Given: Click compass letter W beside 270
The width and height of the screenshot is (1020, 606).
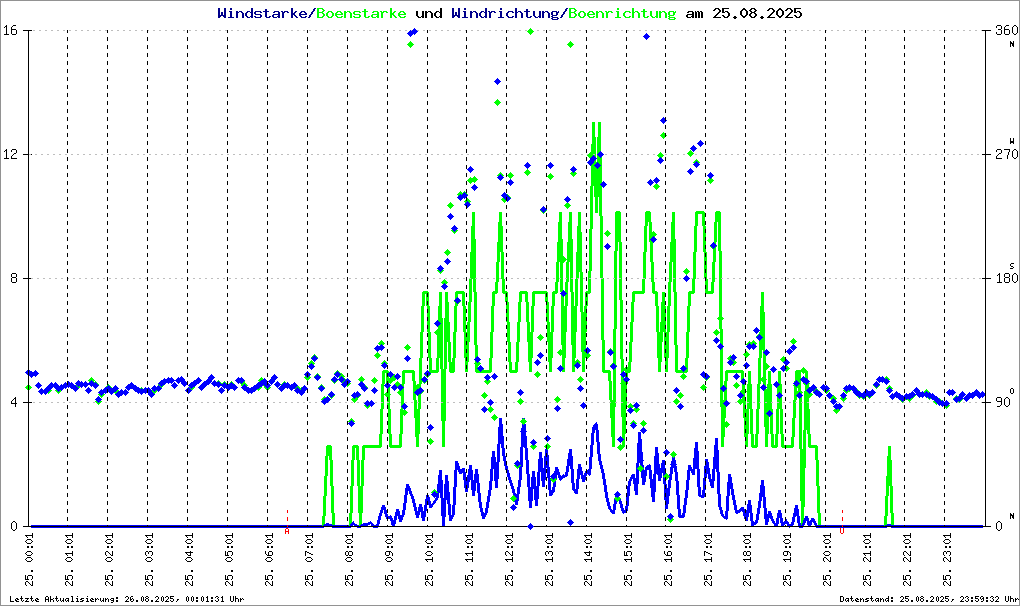Looking at the screenshot, I should 1012,141.
